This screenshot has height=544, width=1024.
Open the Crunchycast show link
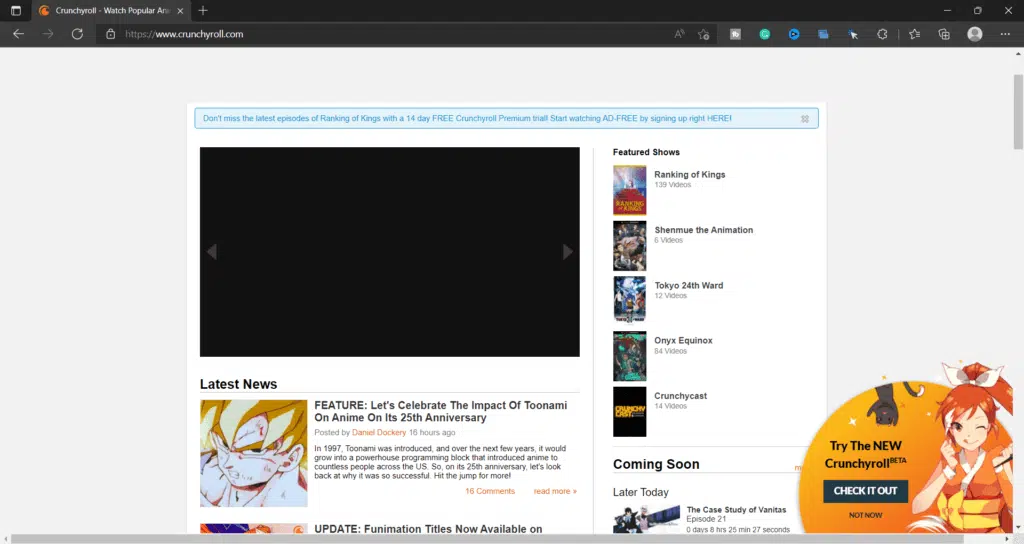pos(680,396)
